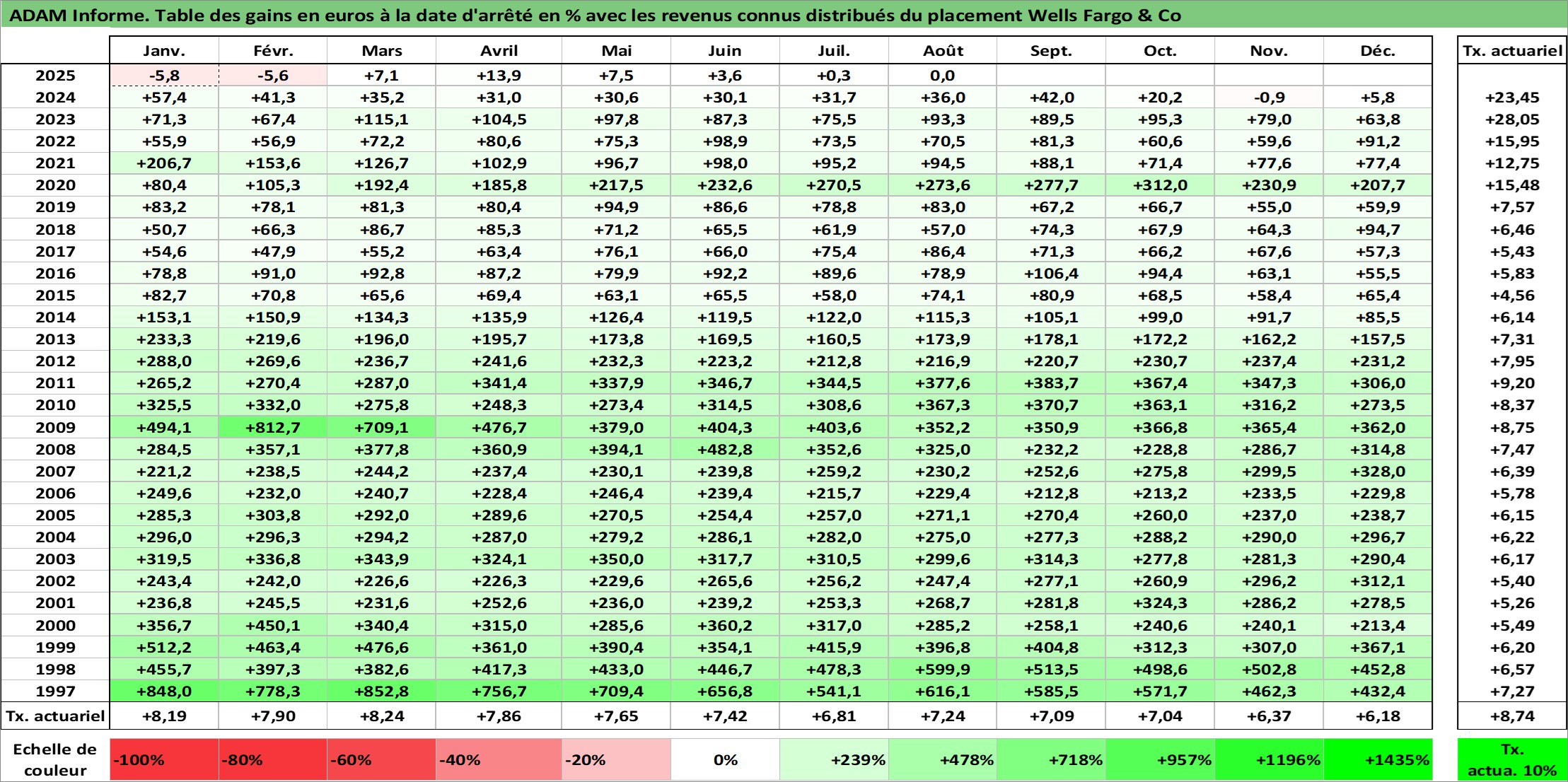Click the 'Avril' column header
Image resolution: width=1568 pixels, height=782 pixels.
pos(499,50)
